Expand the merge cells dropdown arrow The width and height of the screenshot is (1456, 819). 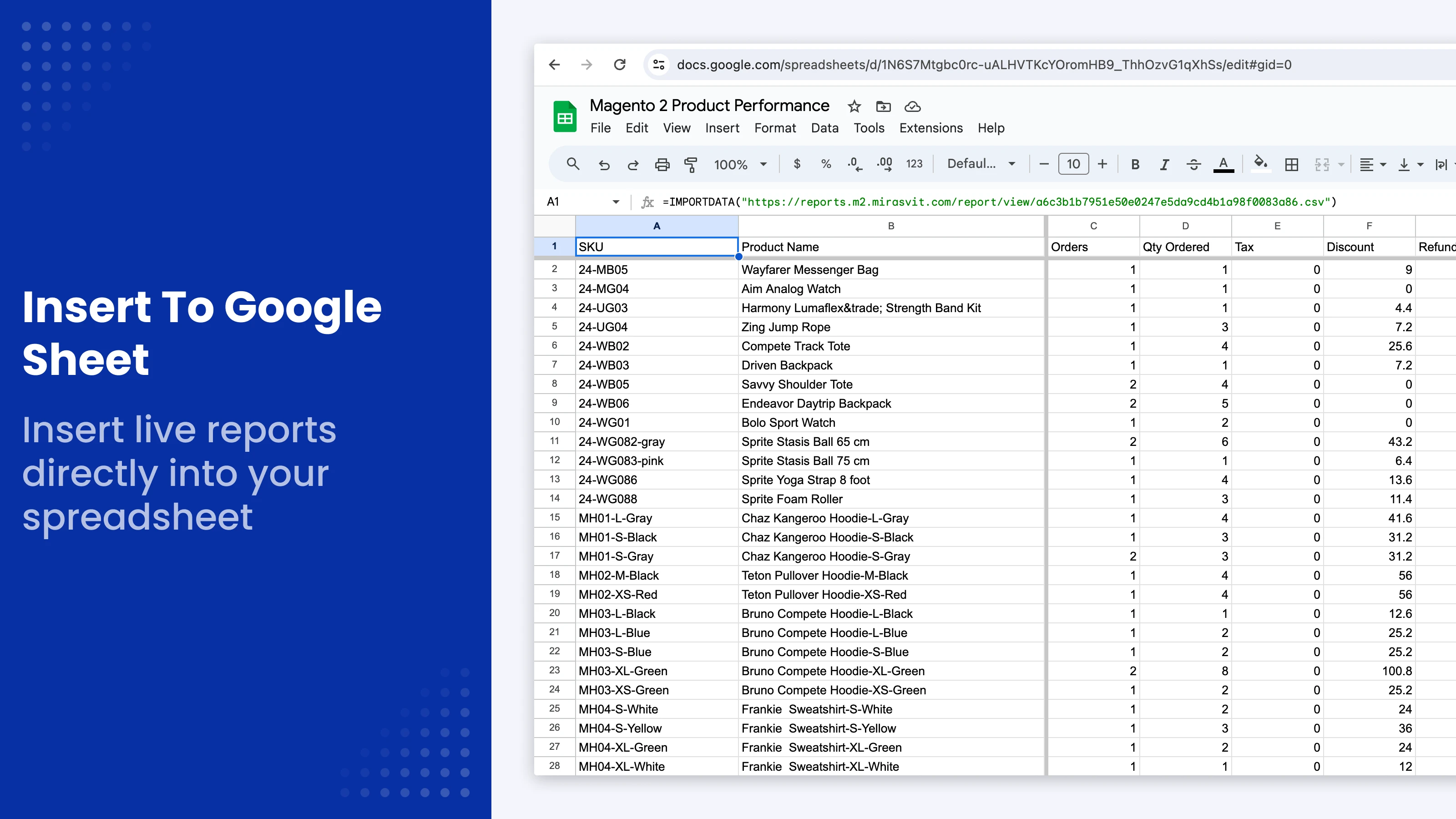coord(1341,164)
